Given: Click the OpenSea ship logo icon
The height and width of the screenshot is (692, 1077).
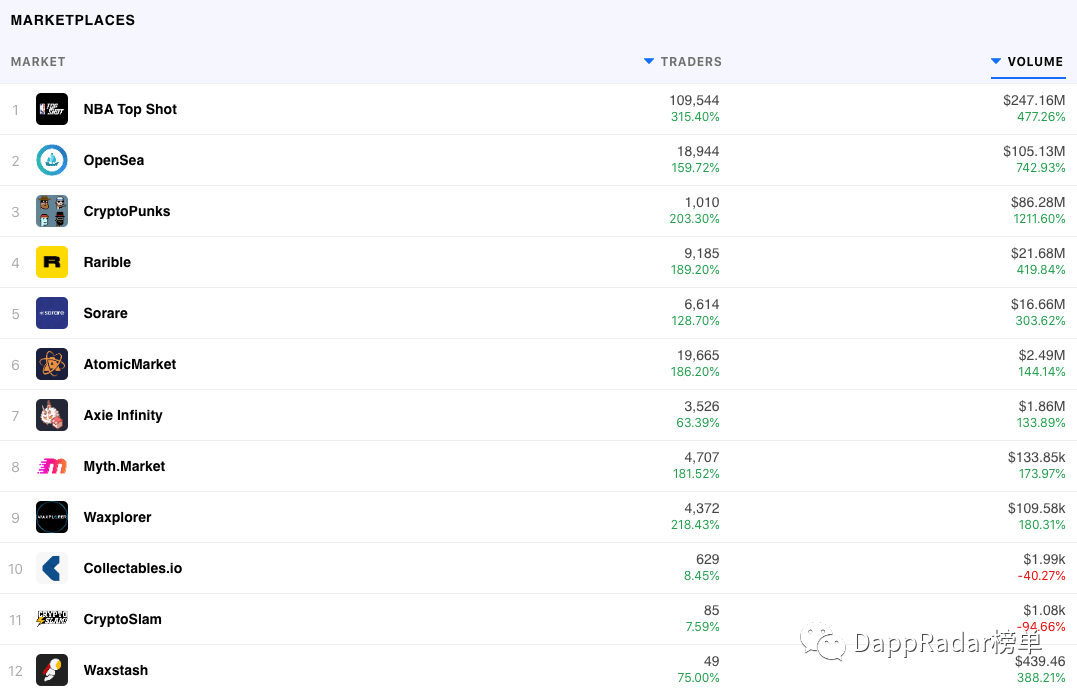Looking at the screenshot, I should click(x=52, y=160).
